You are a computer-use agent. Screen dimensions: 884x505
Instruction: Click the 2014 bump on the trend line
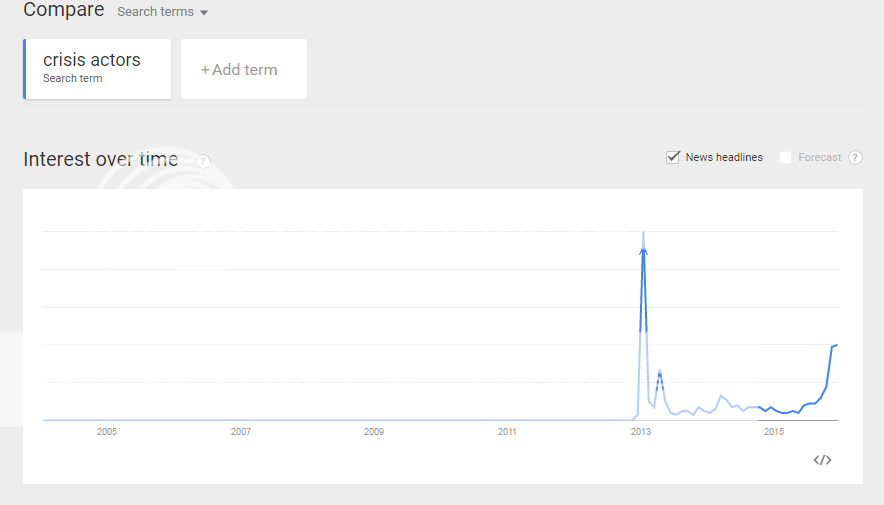721,397
